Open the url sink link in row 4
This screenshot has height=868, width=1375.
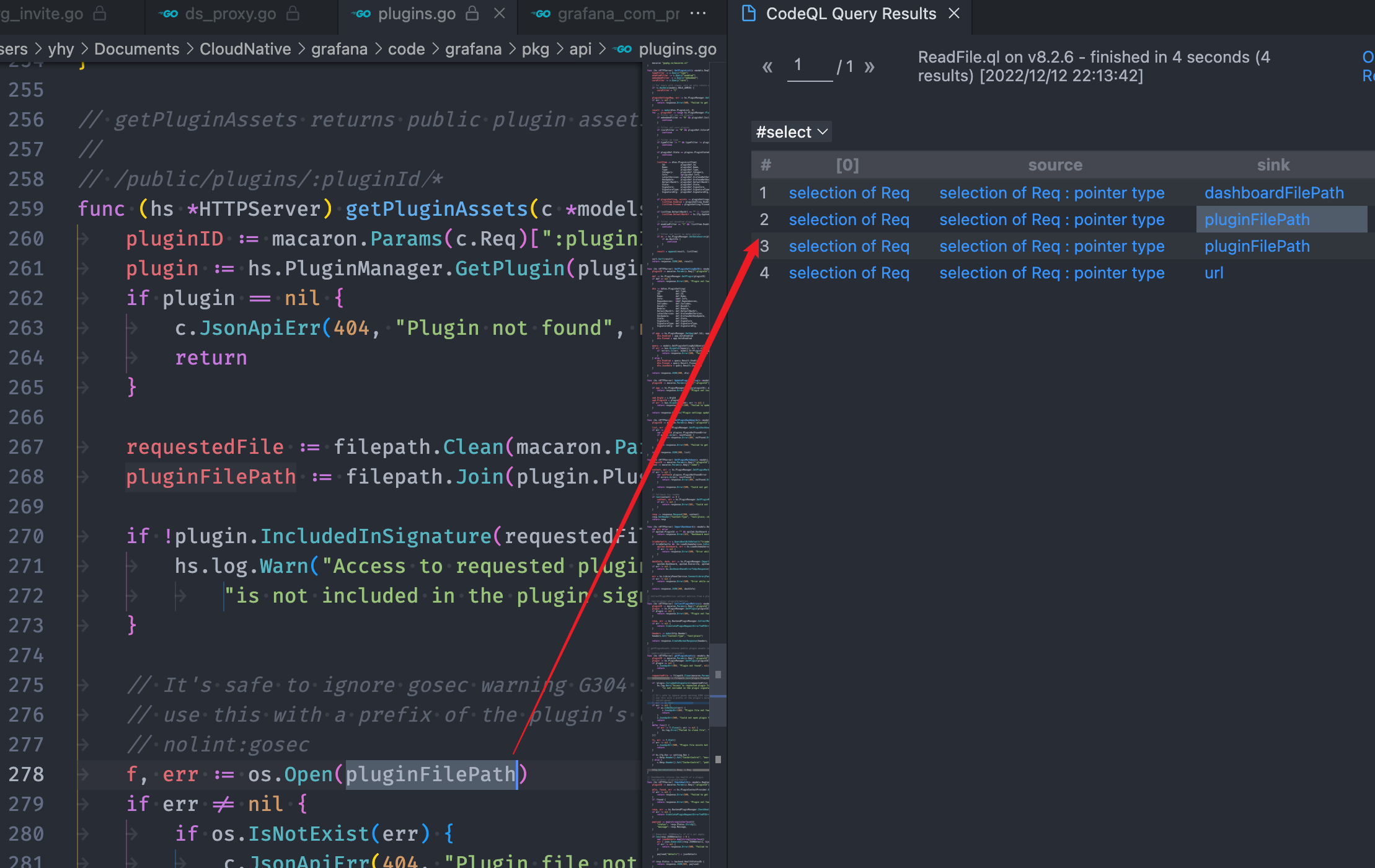[x=1214, y=273]
